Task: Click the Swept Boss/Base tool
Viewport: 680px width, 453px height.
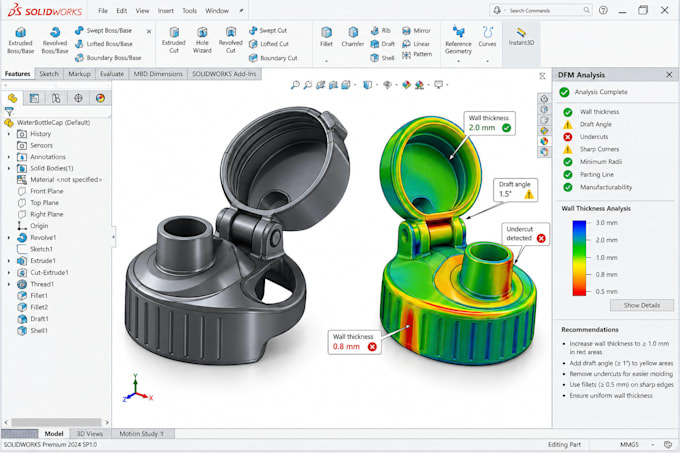Action: [x=103, y=30]
